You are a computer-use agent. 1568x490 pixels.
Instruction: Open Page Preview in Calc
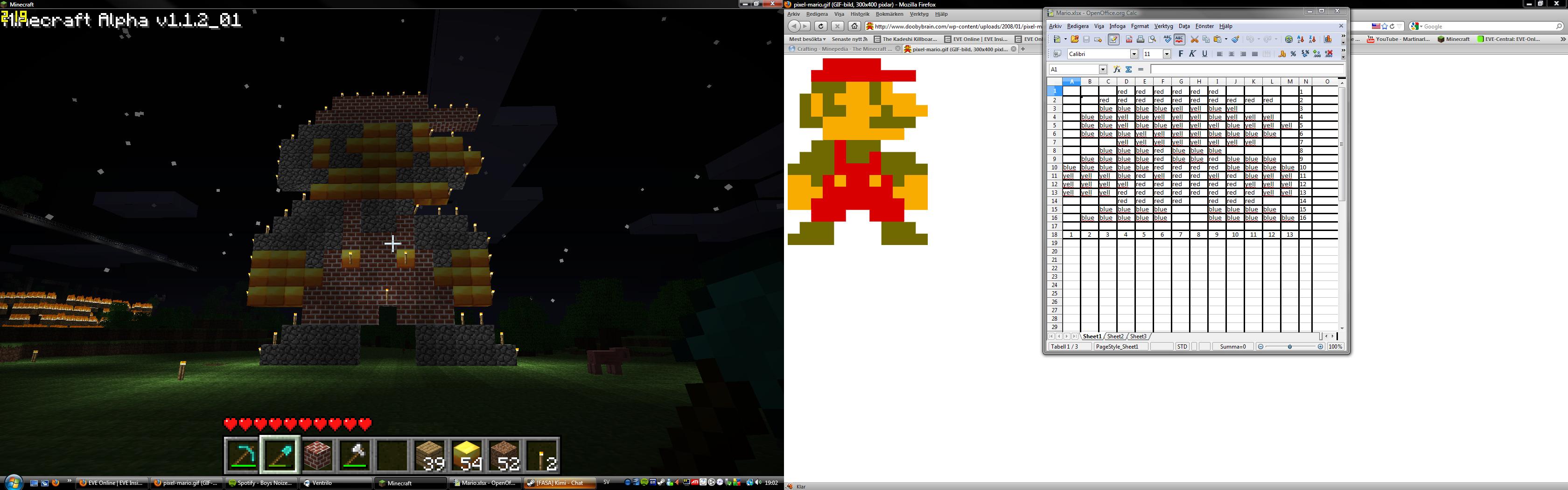(x=1152, y=40)
